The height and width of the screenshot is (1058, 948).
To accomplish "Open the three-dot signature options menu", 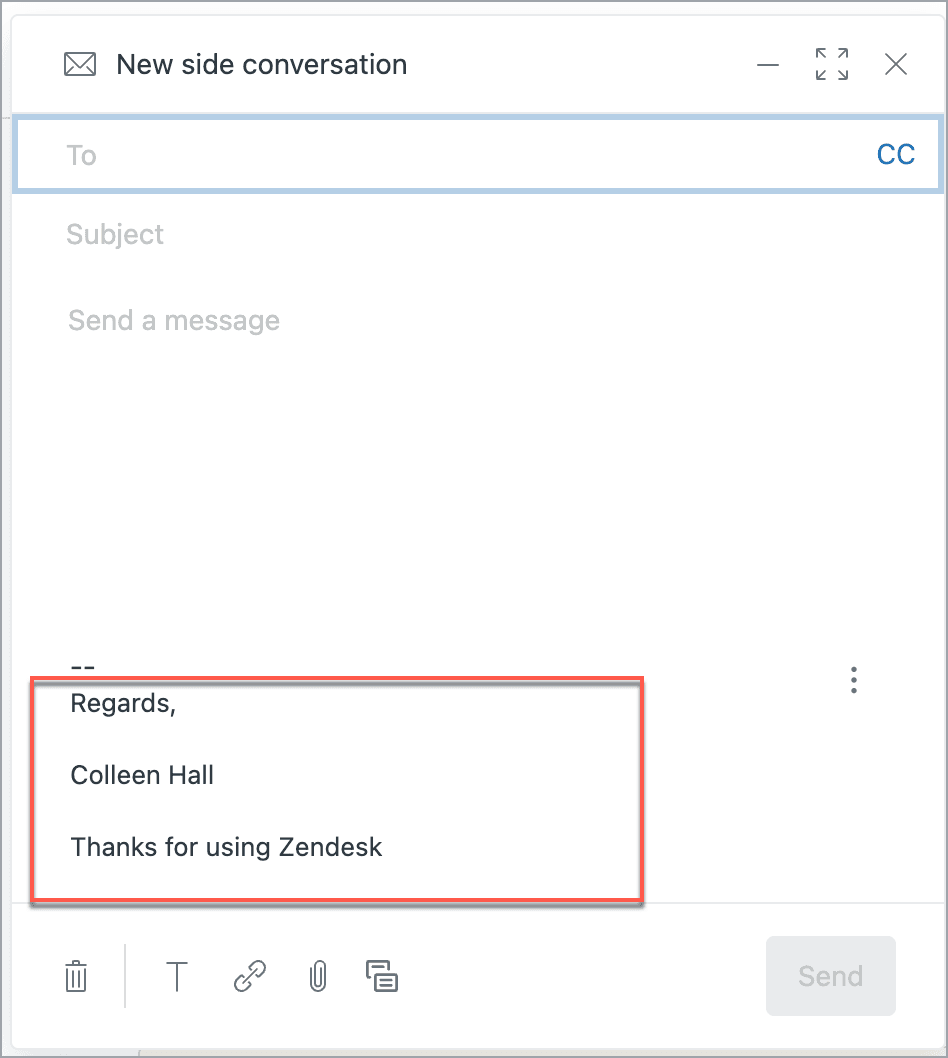I will point(854,680).
